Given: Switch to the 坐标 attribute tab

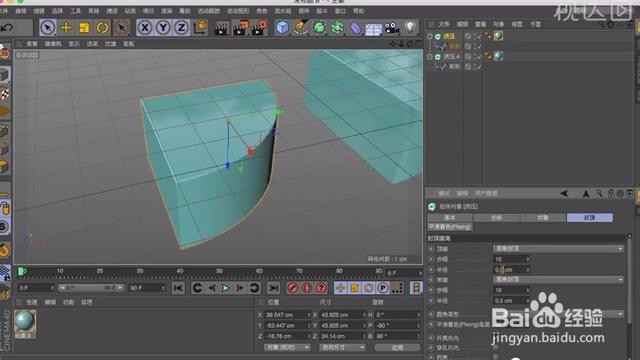Looking at the screenshot, I should (x=496, y=218).
